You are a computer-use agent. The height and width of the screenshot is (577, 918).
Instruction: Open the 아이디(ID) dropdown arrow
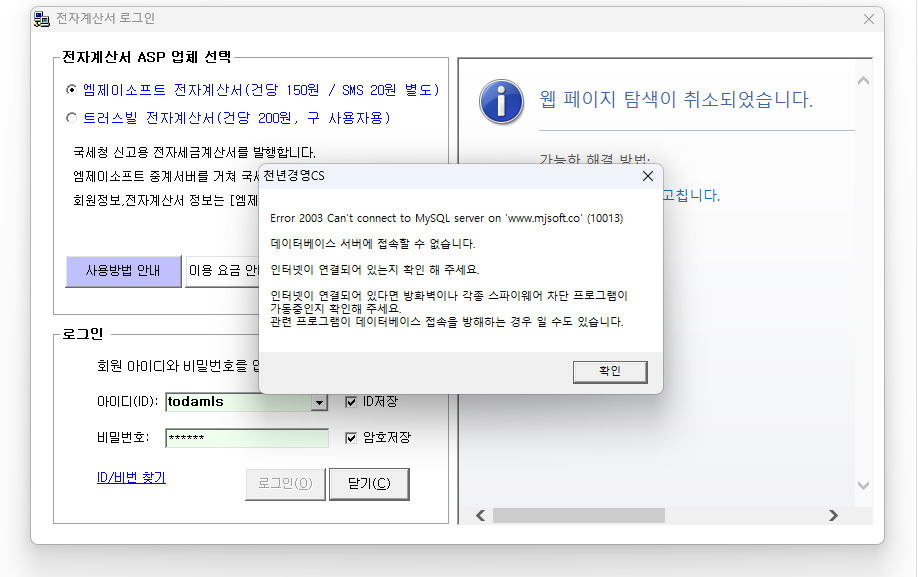[319, 403]
